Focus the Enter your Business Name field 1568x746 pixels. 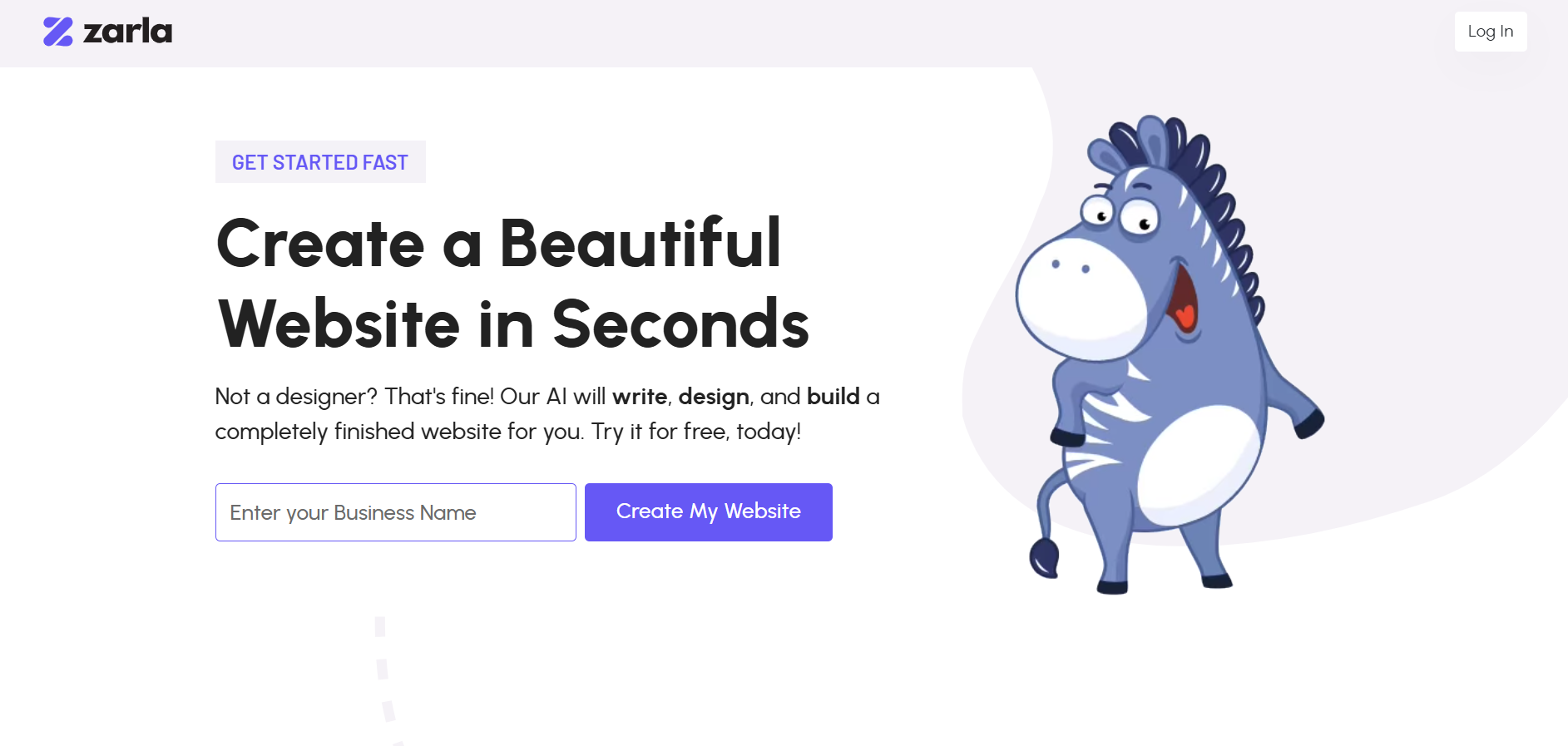(x=395, y=512)
